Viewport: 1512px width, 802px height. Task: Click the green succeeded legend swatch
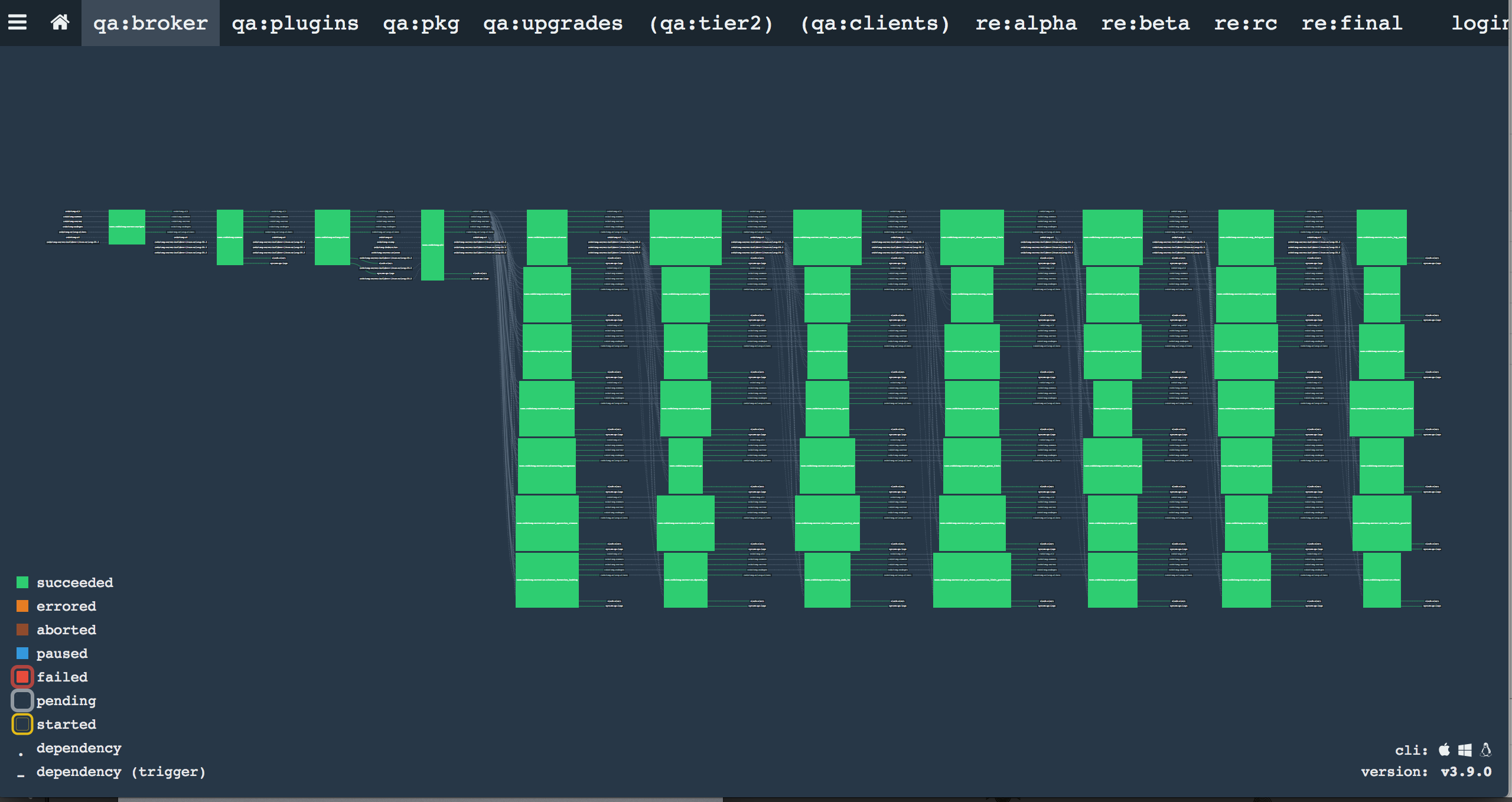22,582
